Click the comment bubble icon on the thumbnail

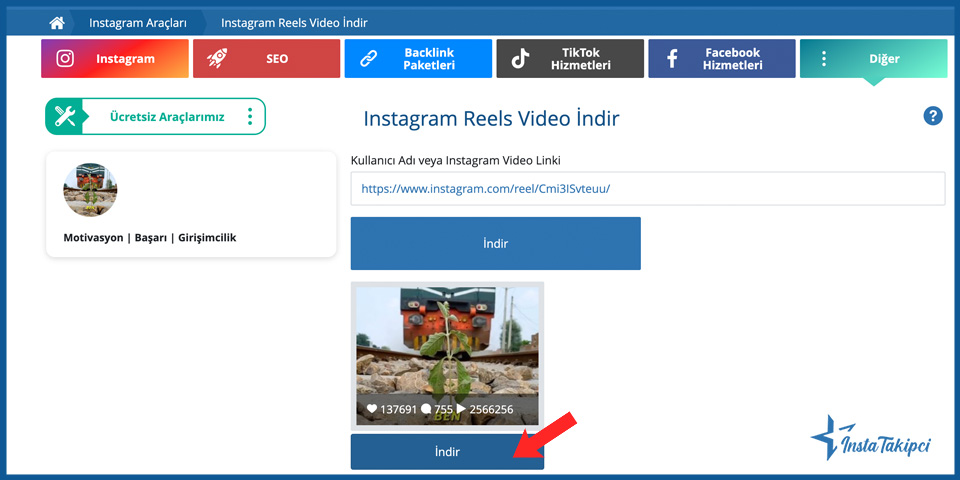coord(426,408)
